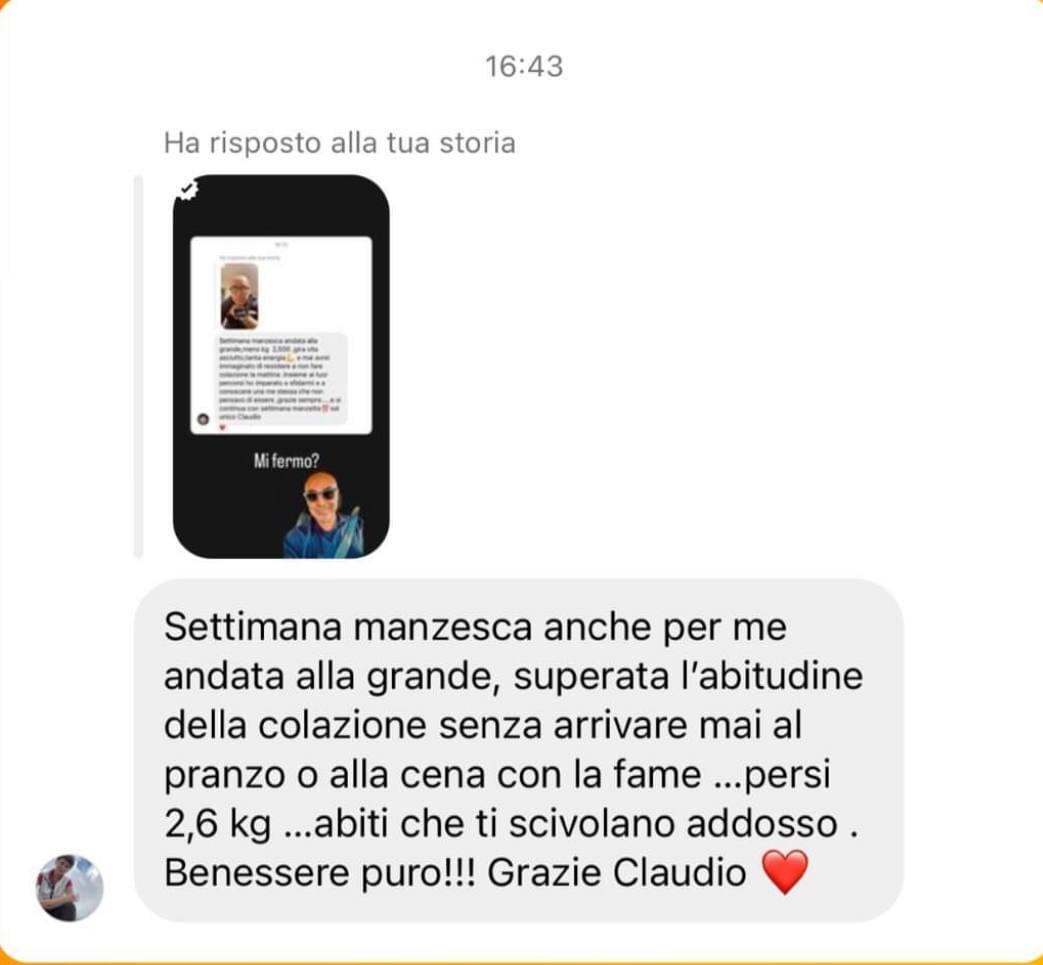Open the replied story thumbnail

click(x=281, y=366)
